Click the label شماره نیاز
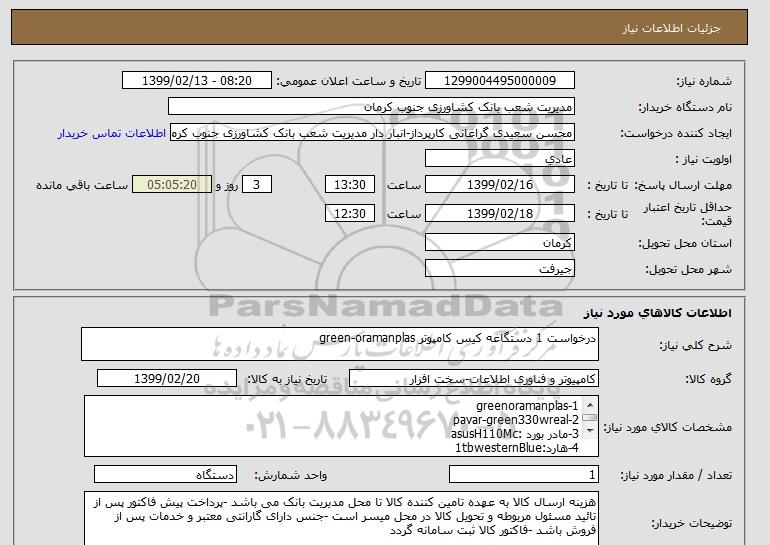Screen dimensions: 770x545 click(705, 81)
